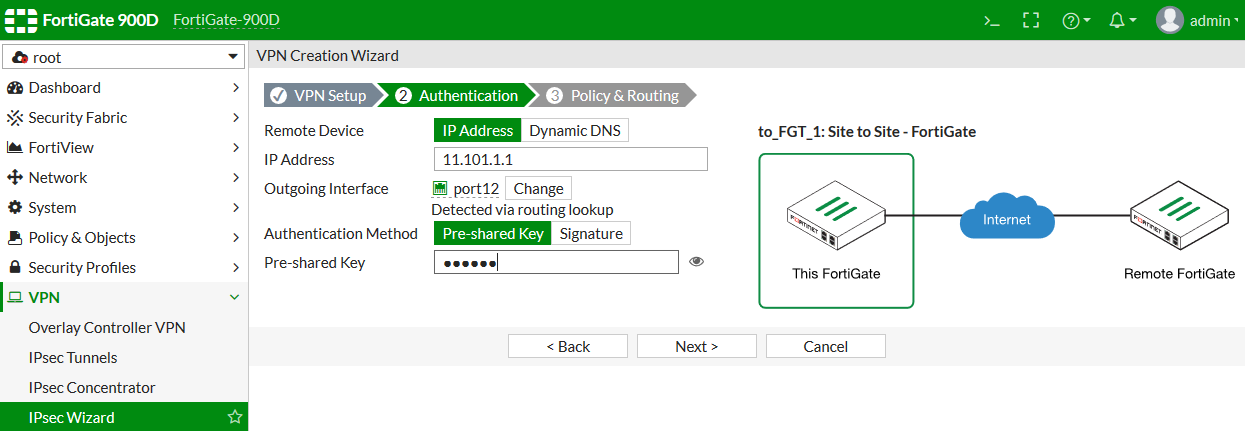Choose Signature authentication method
Screen dimensions: 1245x431
tap(591, 233)
